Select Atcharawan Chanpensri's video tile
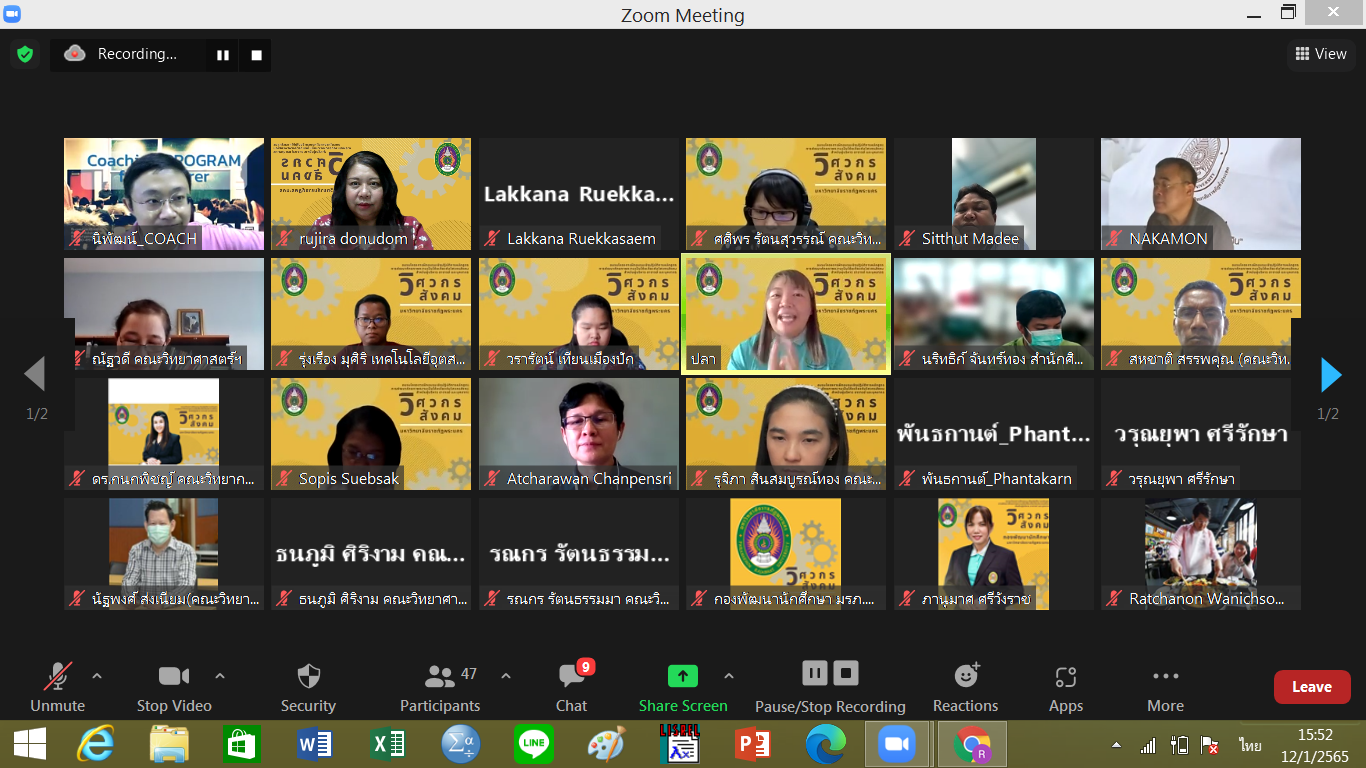This screenshot has width=1366, height=768. pyautogui.click(x=578, y=433)
